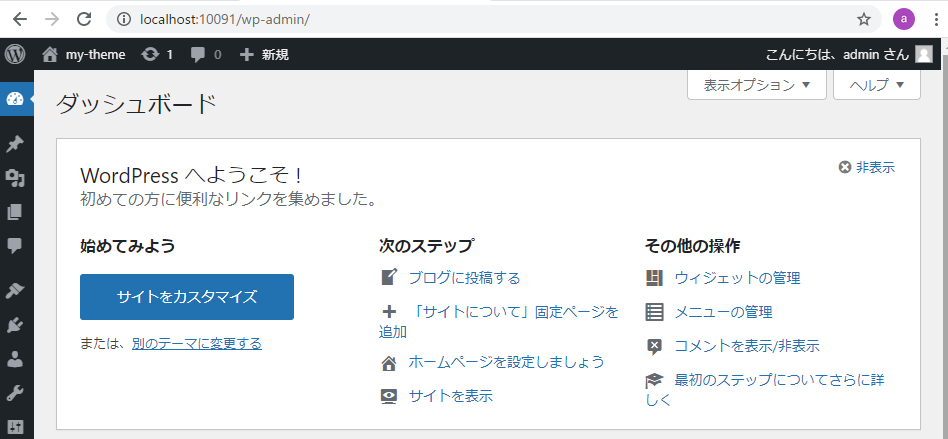948x439 pixels.
Task: Click the updates indicator in admin bar
Action: tap(157, 54)
